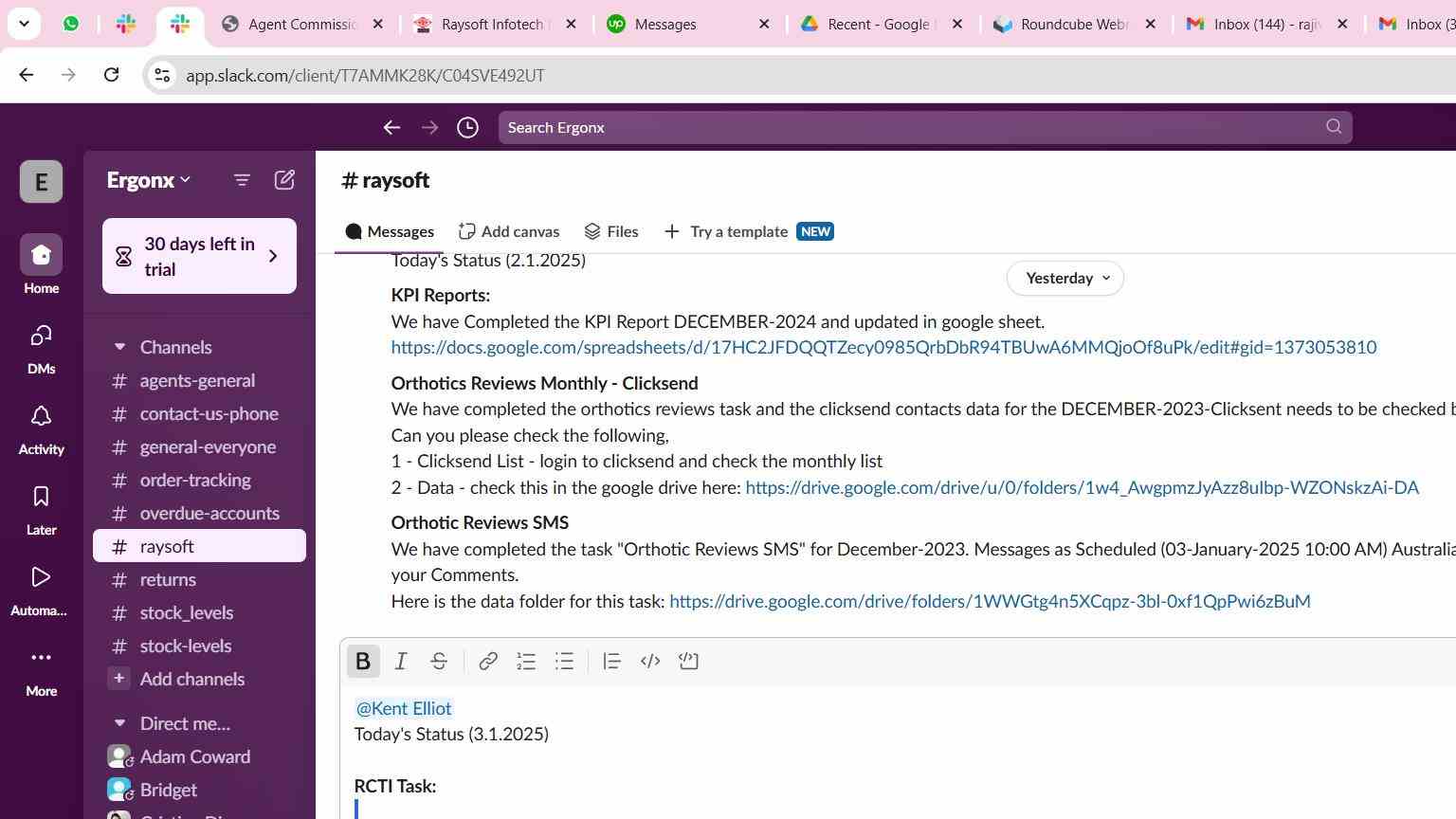Screen dimensions: 1456x819
Task: Open the KPI report Google Sheets link
Action: 883,348
